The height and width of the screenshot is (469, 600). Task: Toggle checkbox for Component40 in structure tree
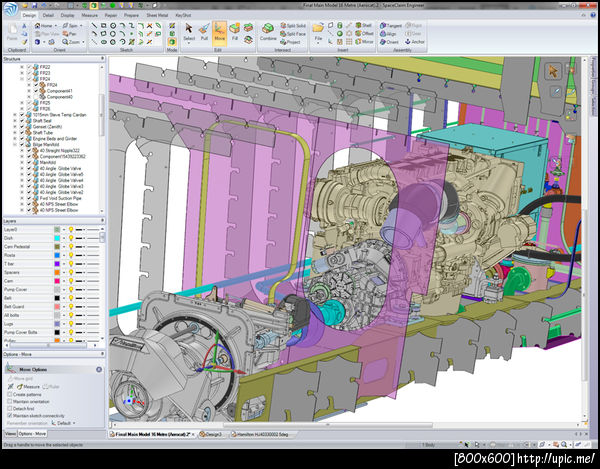36,97
